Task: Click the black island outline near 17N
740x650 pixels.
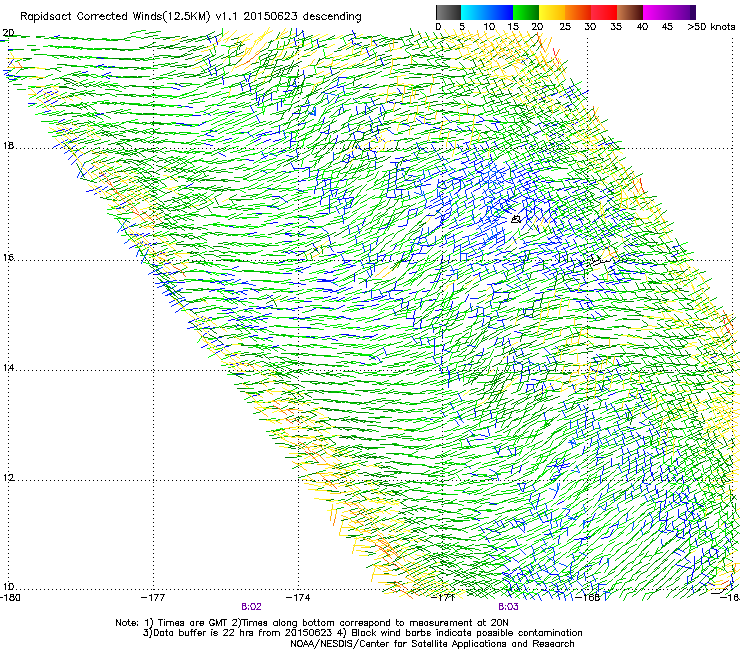Action: coord(516,219)
